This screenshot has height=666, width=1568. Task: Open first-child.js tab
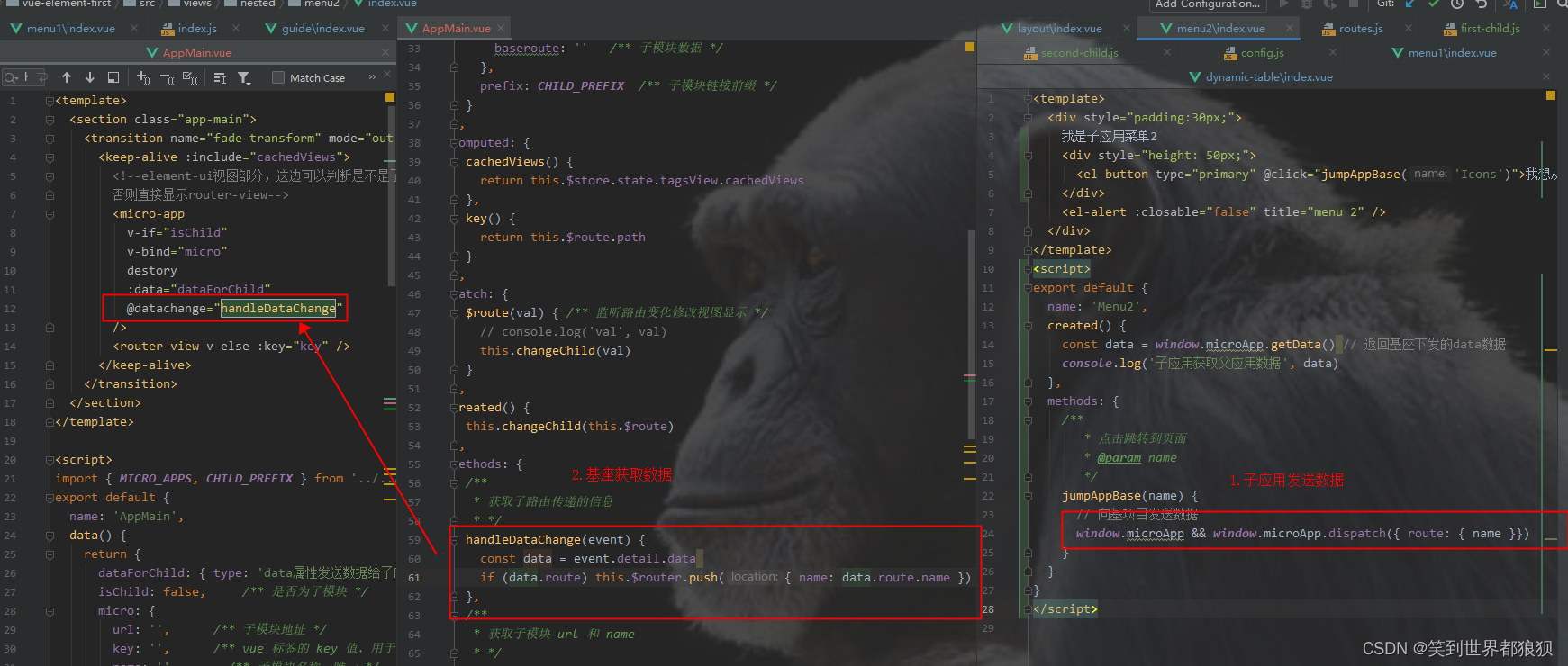tap(1490, 29)
